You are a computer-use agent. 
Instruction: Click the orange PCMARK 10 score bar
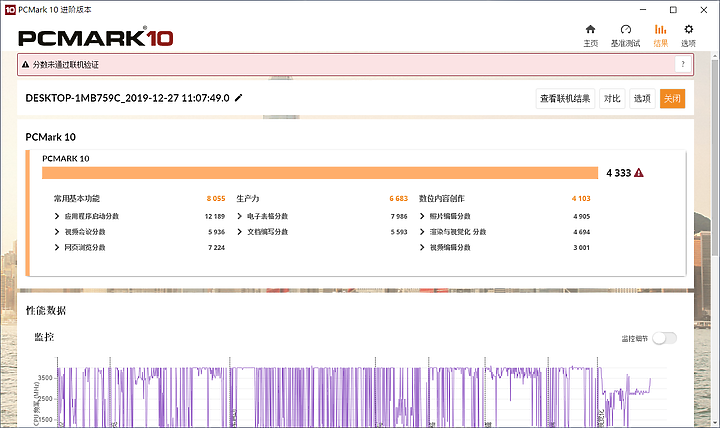320,173
